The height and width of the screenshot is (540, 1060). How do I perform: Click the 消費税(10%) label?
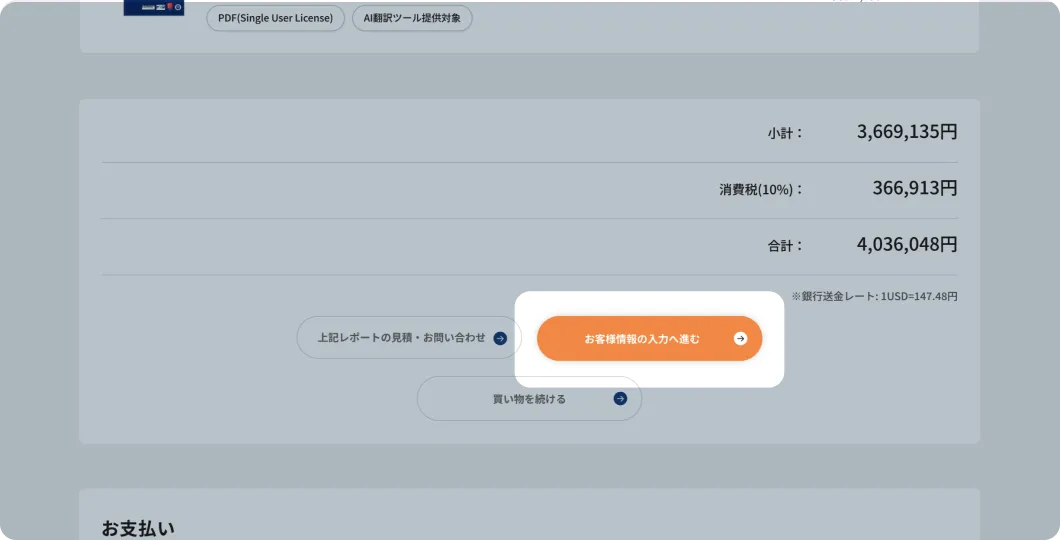[761, 189]
